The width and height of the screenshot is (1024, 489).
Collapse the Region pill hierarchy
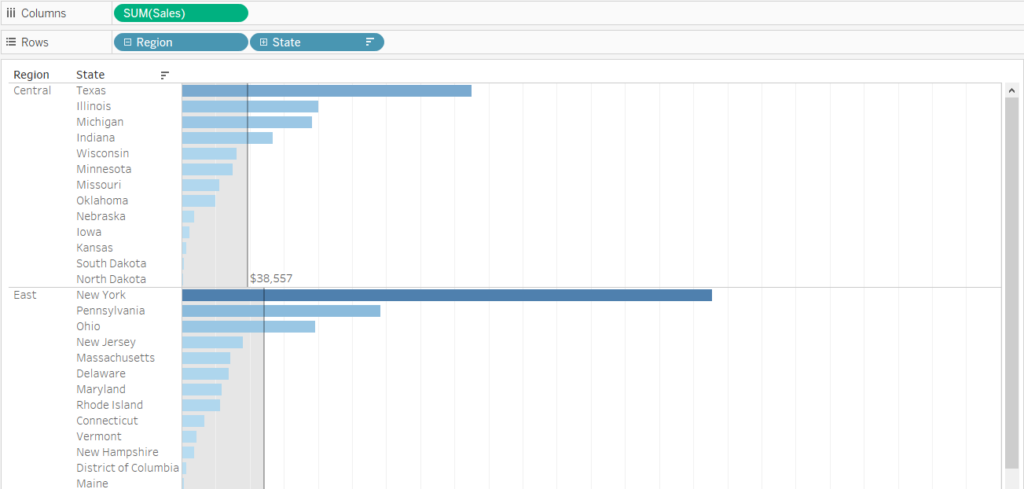coord(128,42)
